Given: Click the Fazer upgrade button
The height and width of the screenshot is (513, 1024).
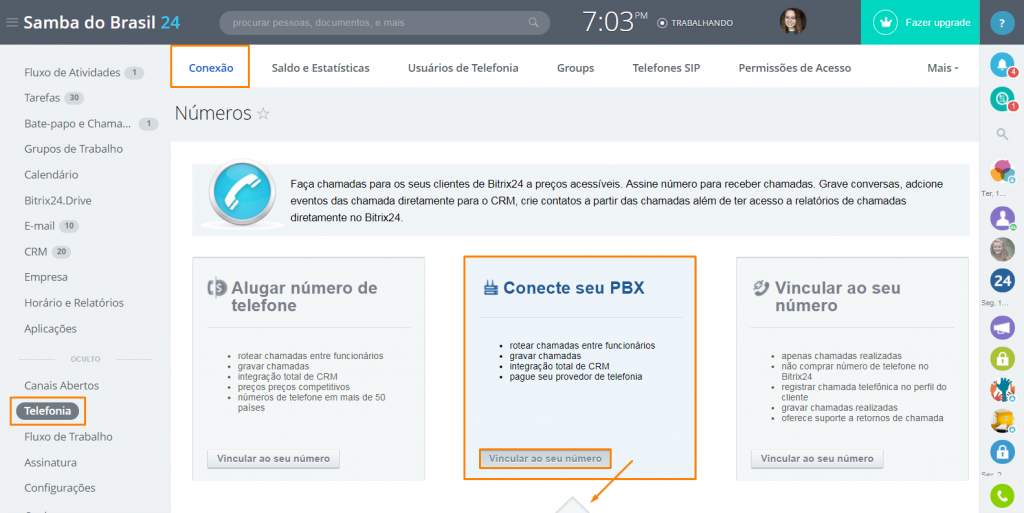Looking at the screenshot, I should pyautogui.click(x=920, y=22).
